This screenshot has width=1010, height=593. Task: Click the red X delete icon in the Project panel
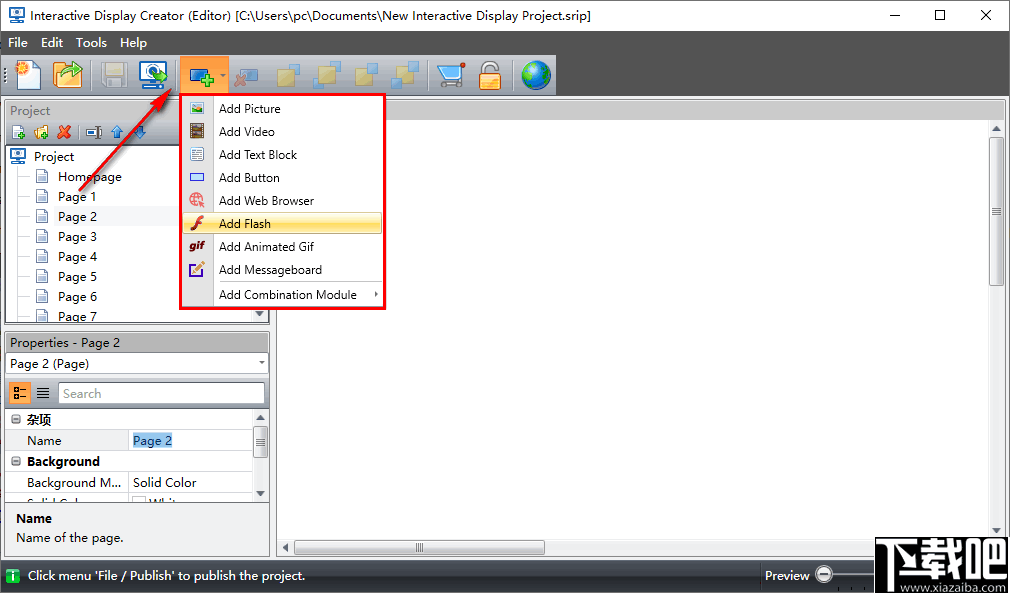64,133
